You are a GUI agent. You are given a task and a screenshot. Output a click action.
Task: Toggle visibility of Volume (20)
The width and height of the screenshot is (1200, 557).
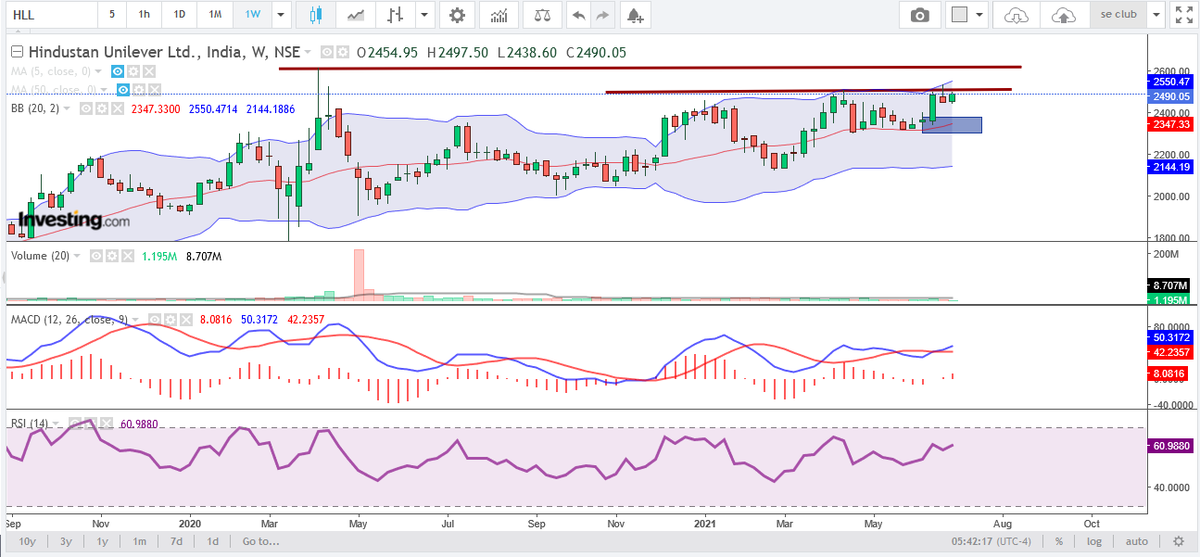point(97,256)
